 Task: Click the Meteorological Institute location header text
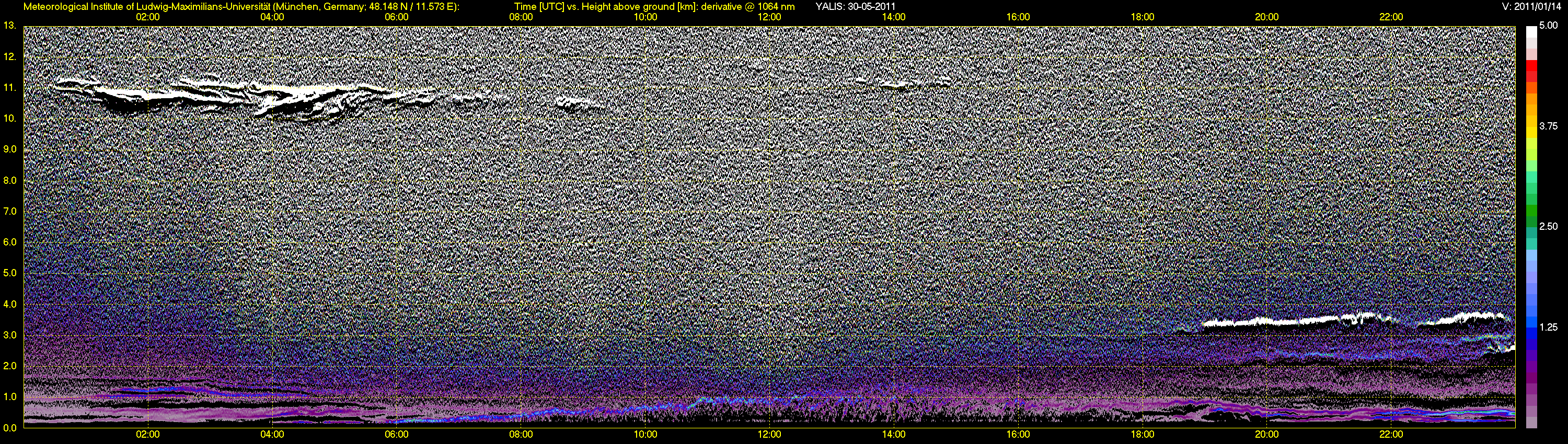click(x=241, y=7)
